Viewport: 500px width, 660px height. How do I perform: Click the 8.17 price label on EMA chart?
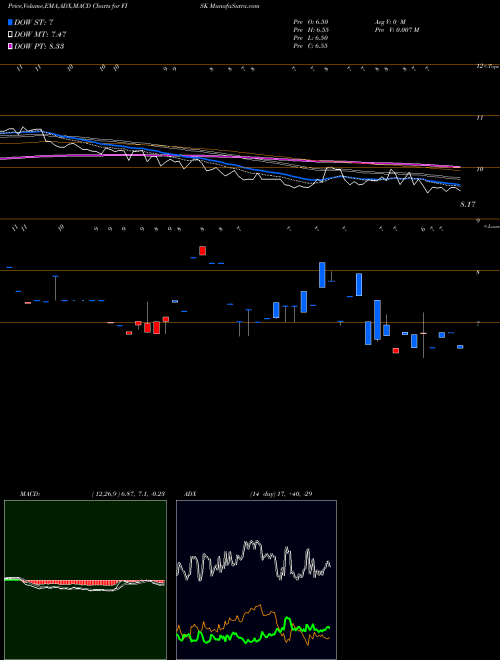[x=468, y=205]
